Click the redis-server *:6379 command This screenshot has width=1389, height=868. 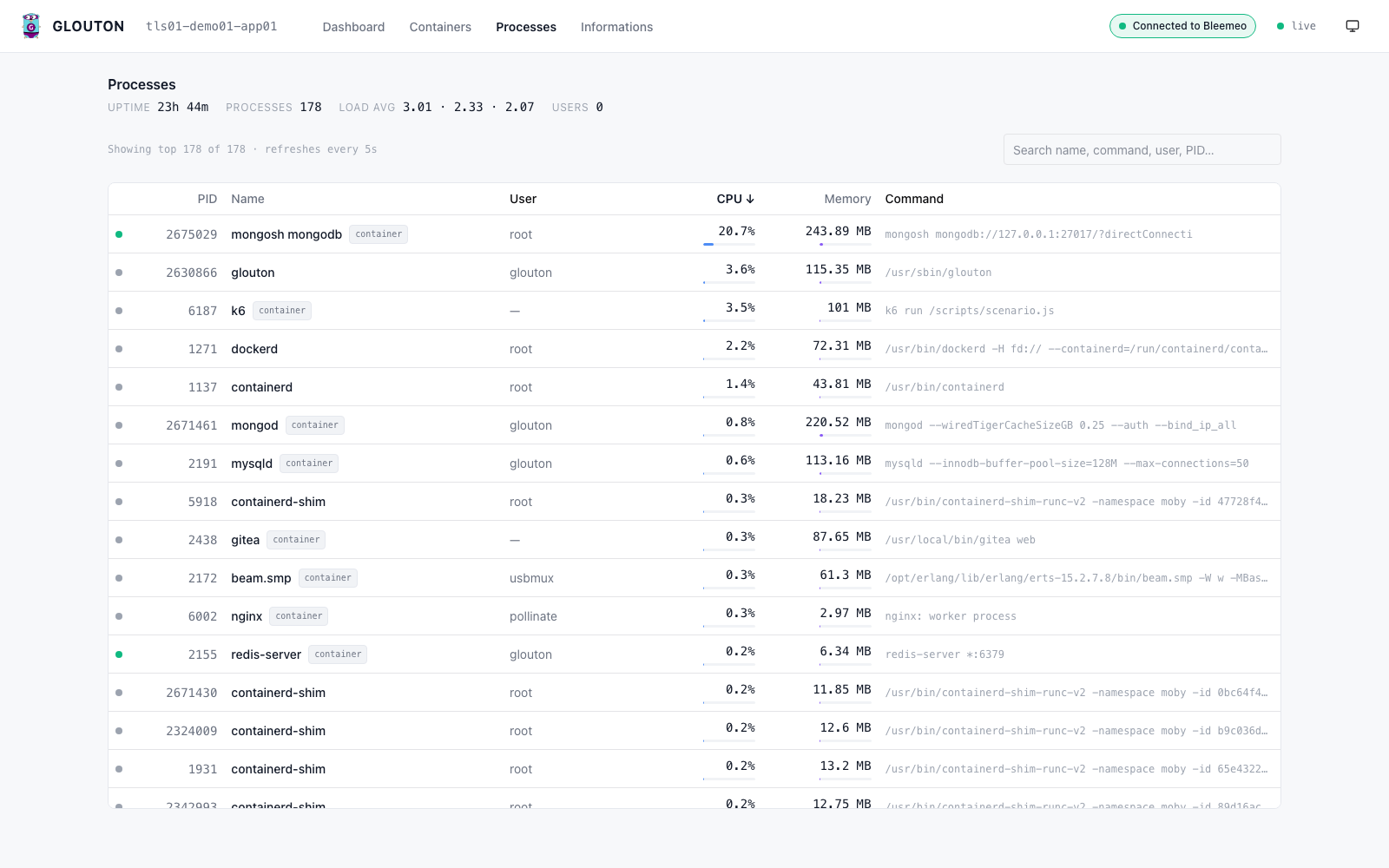[945, 654]
